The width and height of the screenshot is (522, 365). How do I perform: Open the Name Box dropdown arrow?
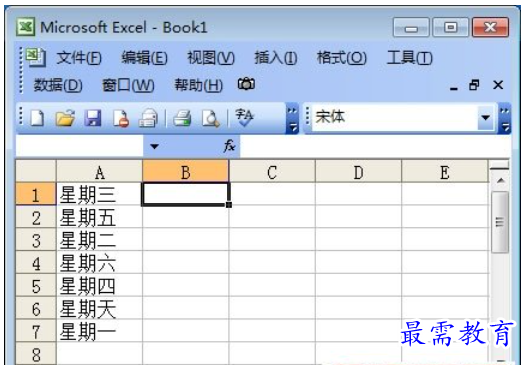pos(154,146)
